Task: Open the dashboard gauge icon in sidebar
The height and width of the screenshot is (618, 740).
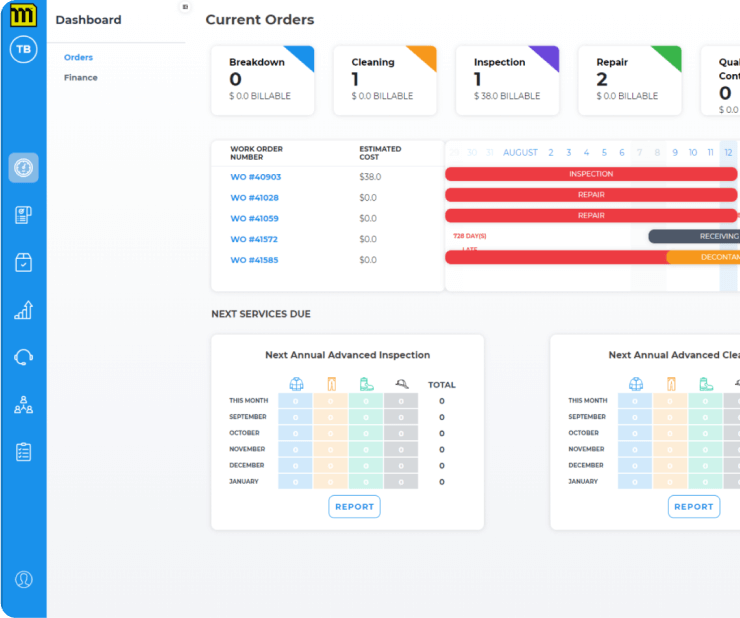Action: (23, 168)
